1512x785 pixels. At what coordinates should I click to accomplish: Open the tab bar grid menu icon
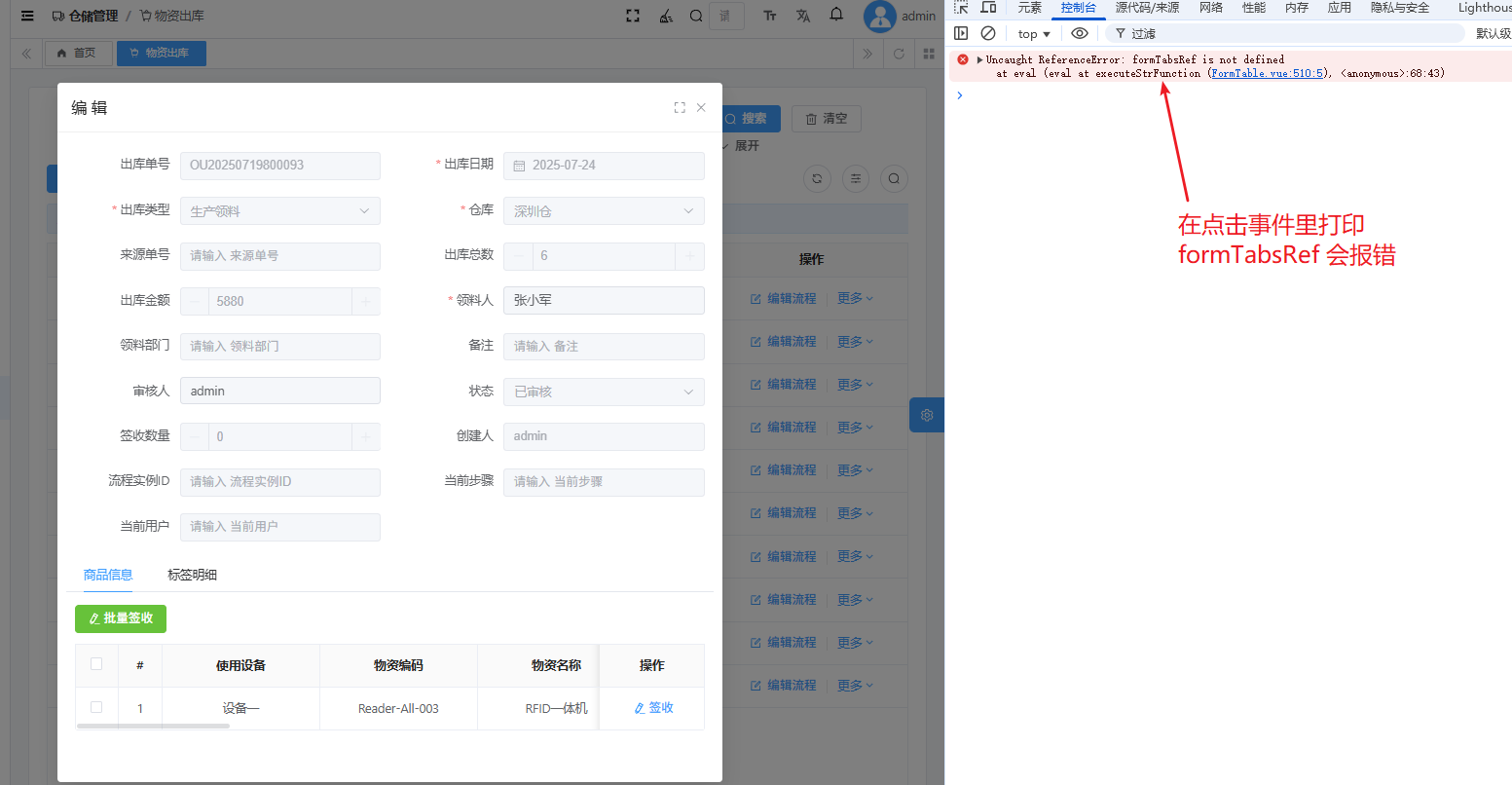click(x=929, y=54)
